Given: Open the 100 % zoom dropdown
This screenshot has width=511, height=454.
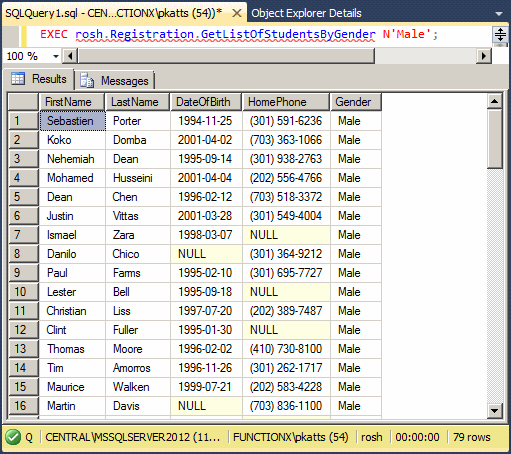Looking at the screenshot, I should (56, 56).
